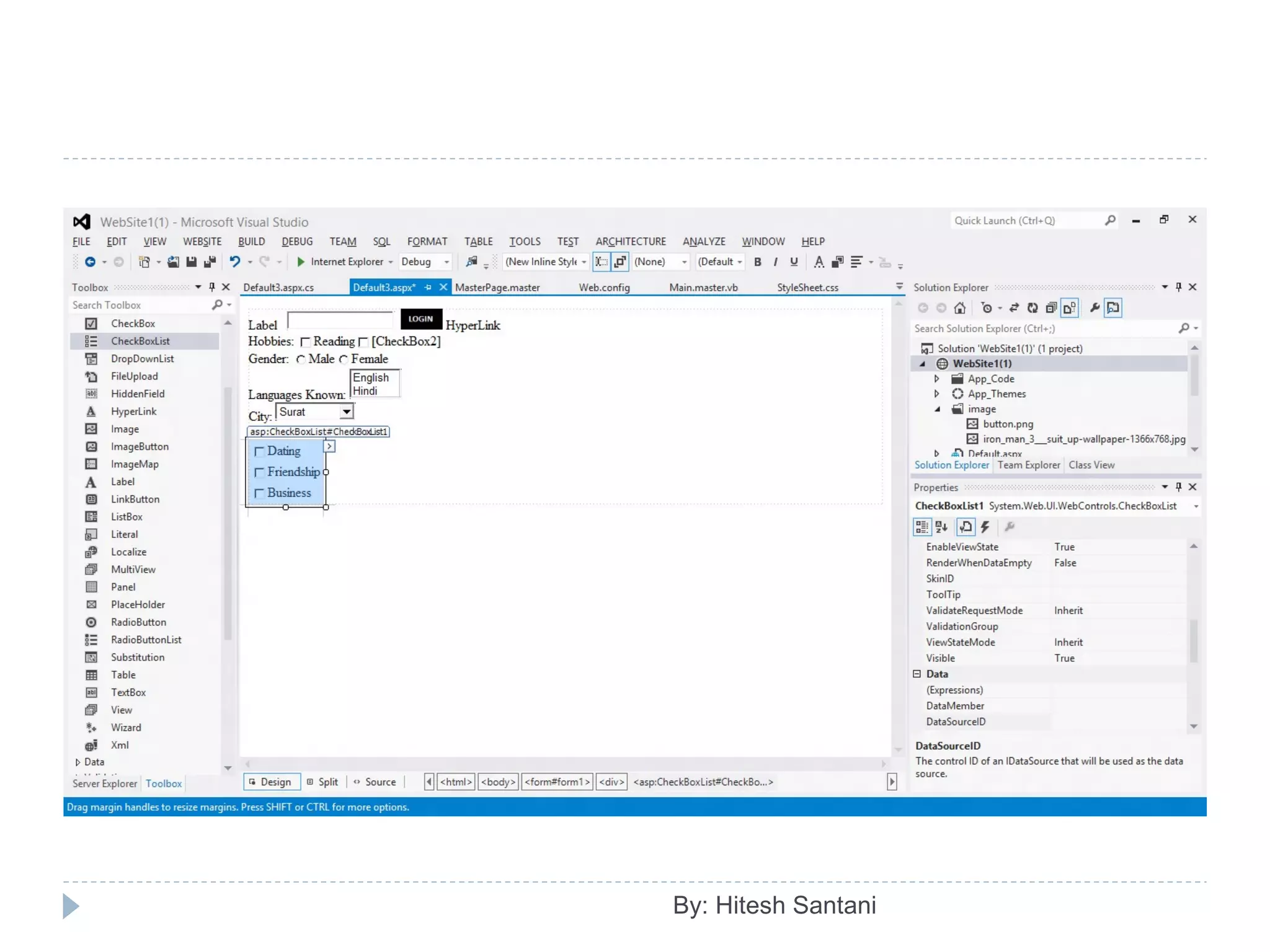Click the Bold formatting icon

pos(757,262)
